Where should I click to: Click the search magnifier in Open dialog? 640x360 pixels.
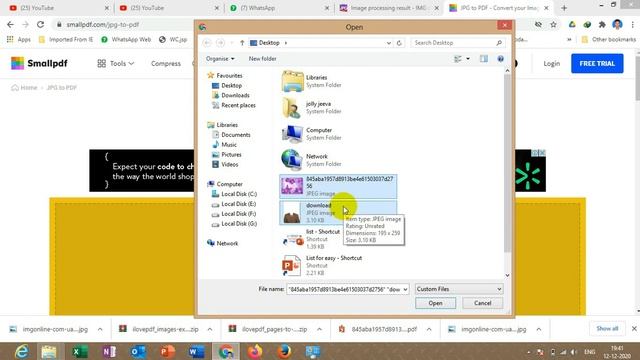pyautogui.click(x=499, y=43)
